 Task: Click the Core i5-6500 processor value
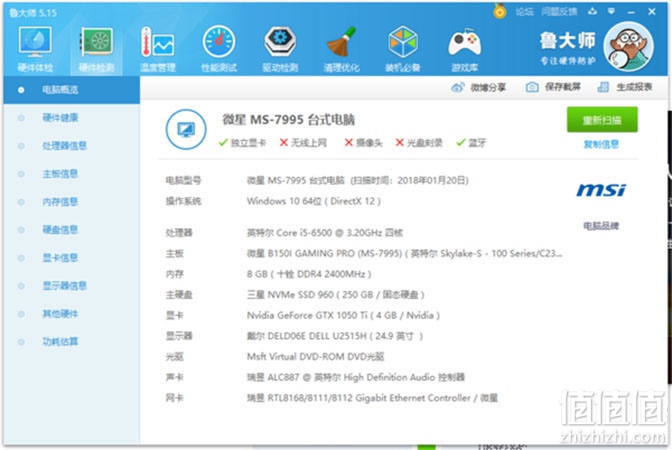point(324,233)
